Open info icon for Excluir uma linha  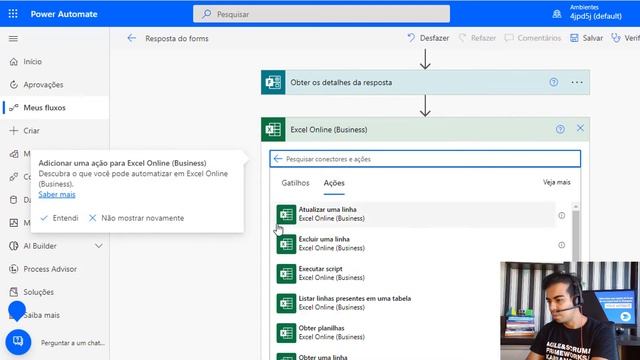click(562, 245)
